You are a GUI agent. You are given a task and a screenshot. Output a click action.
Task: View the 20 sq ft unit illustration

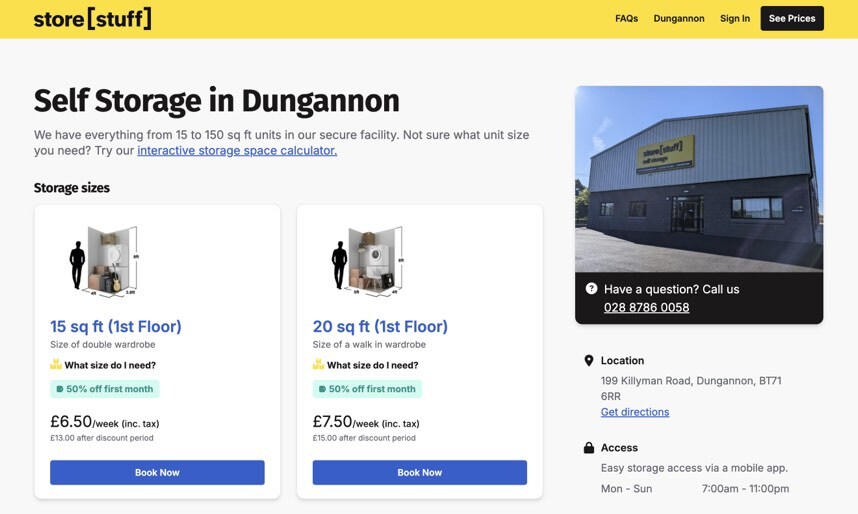[x=368, y=262]
